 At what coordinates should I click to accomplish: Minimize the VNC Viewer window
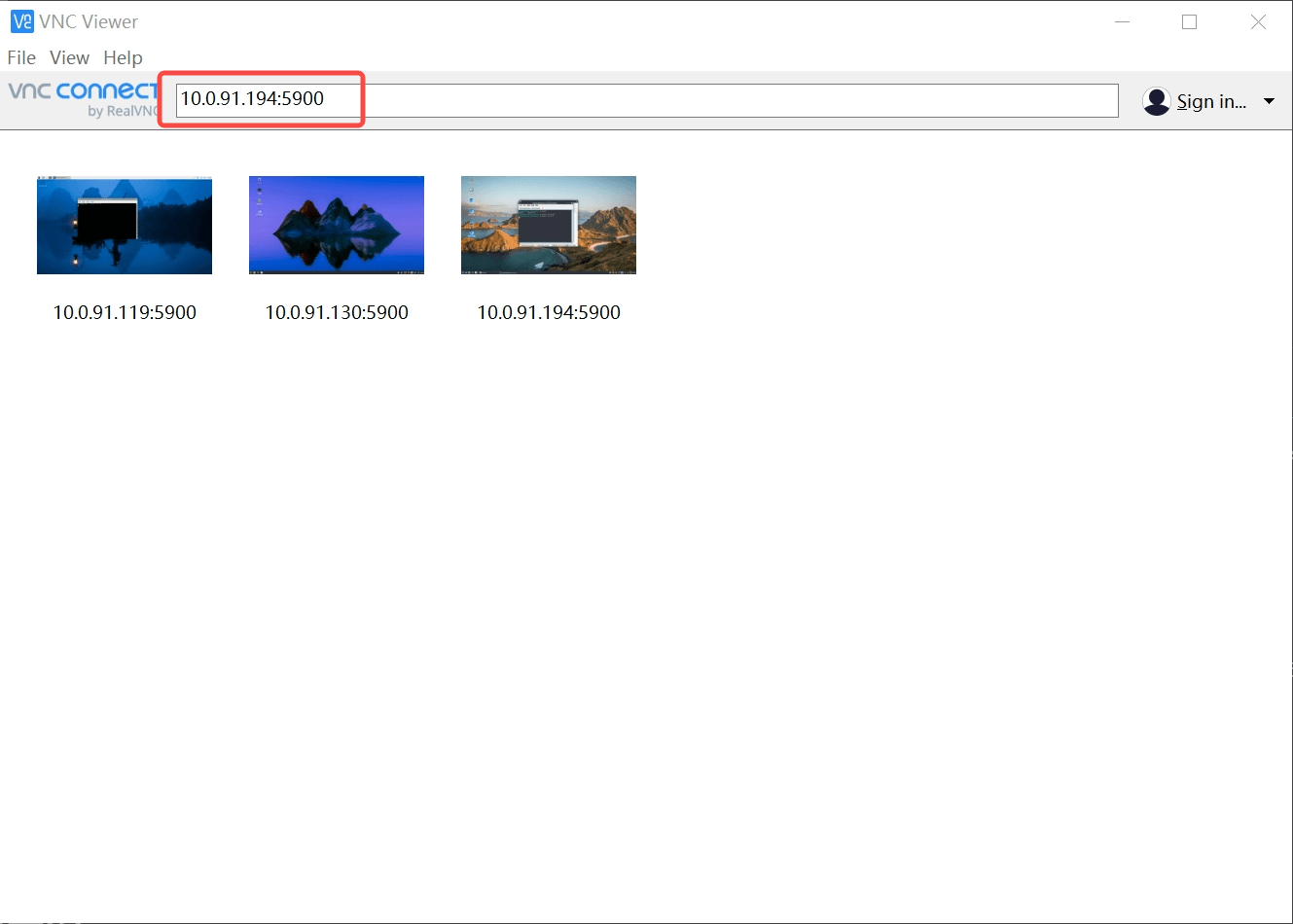tap(1122, 20)
